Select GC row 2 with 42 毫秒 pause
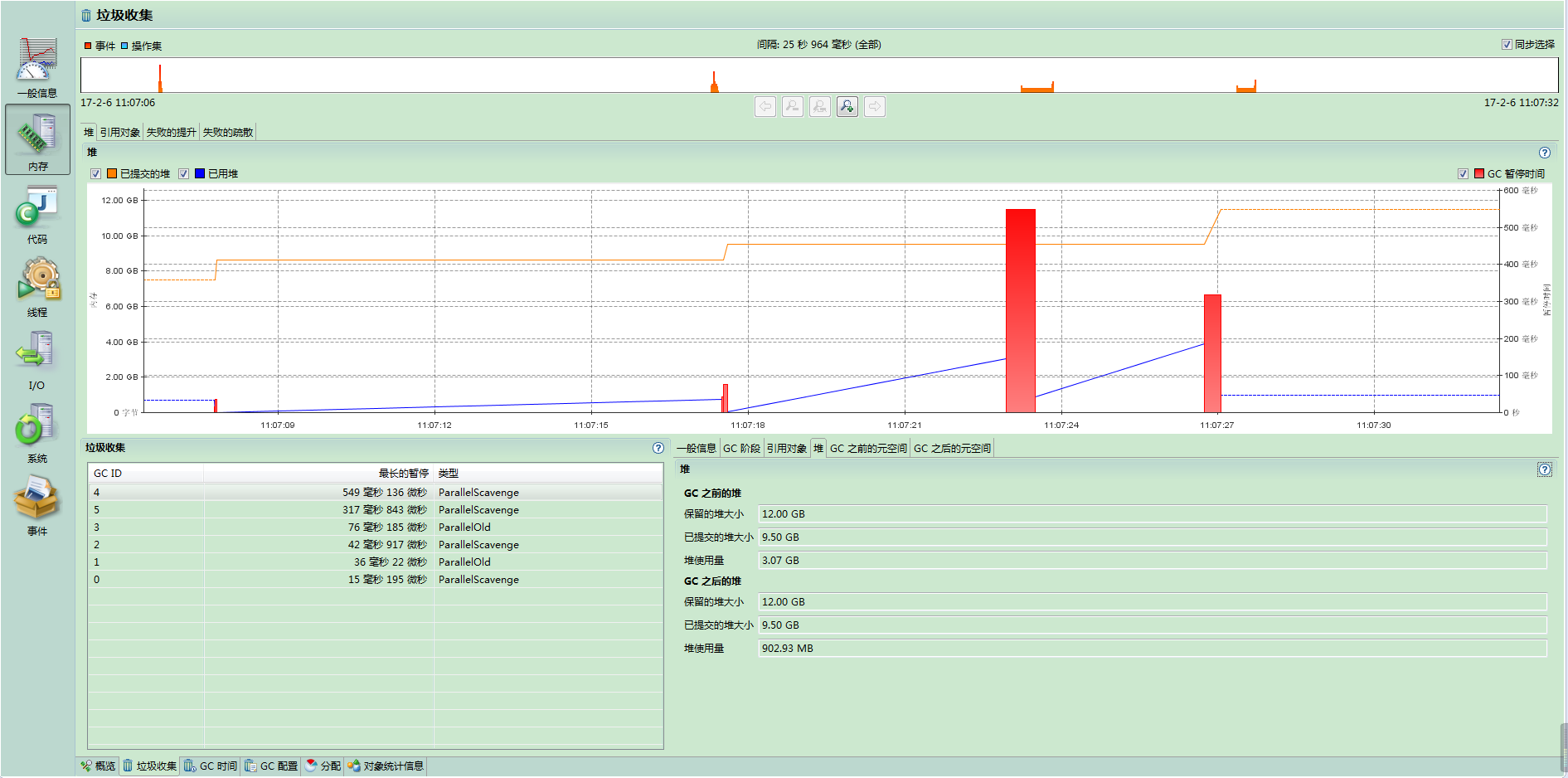The width and height of the screenshot is (1568, 778). click(376, 545)
